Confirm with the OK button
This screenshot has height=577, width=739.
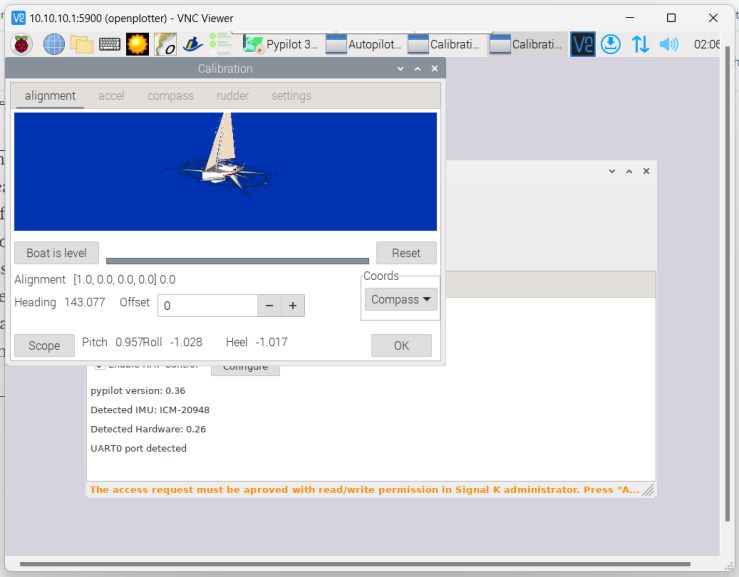click(402, 346)
